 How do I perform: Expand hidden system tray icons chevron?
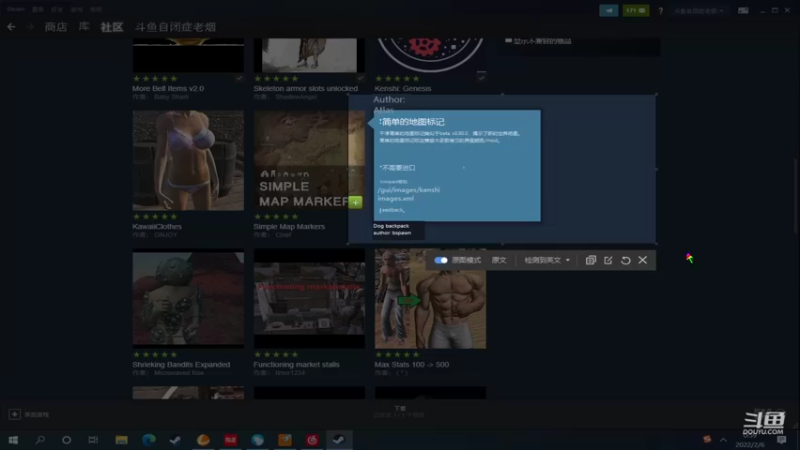point(723,440)
